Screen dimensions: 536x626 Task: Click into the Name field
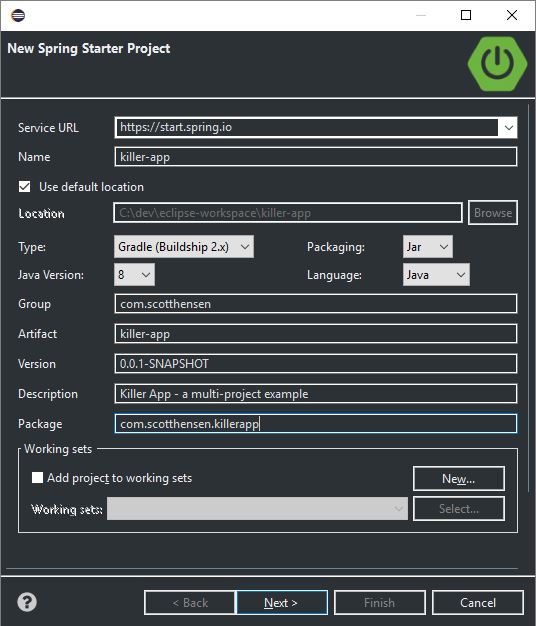[x=316, y=157]
